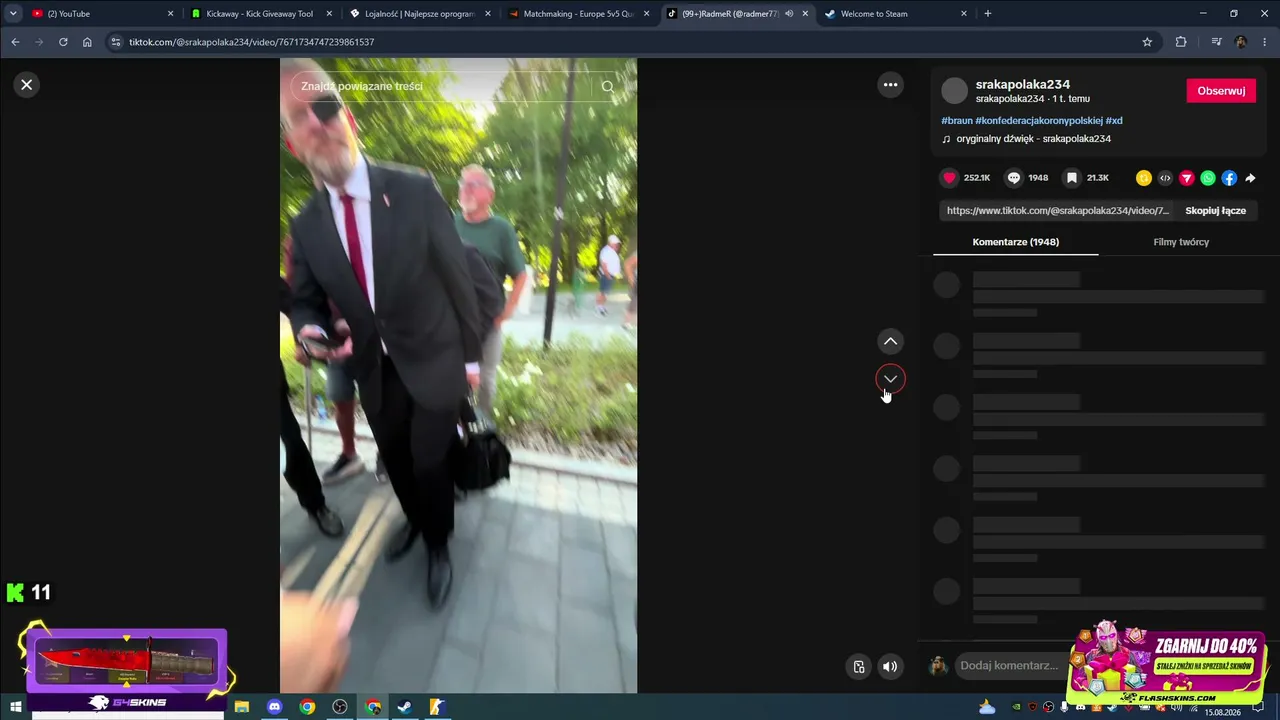Open a new browser tab
This screenshot has width=1280, height=720.
click(x=988, y=14)
